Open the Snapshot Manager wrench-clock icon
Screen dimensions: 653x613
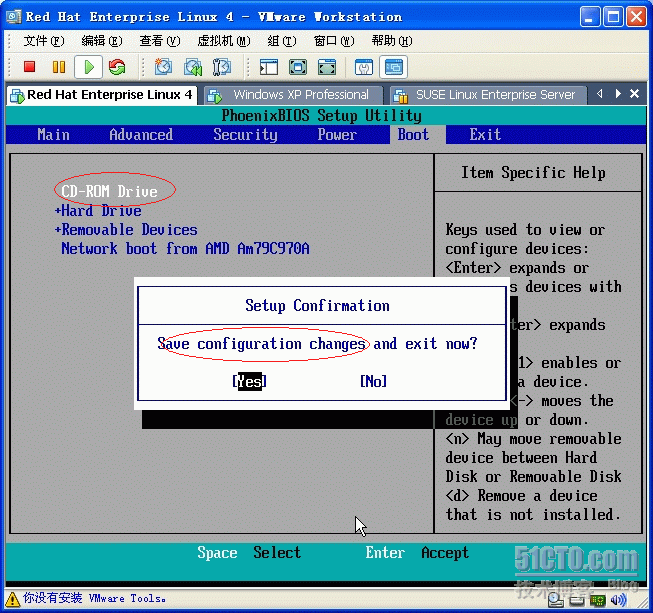click(222, 67)
